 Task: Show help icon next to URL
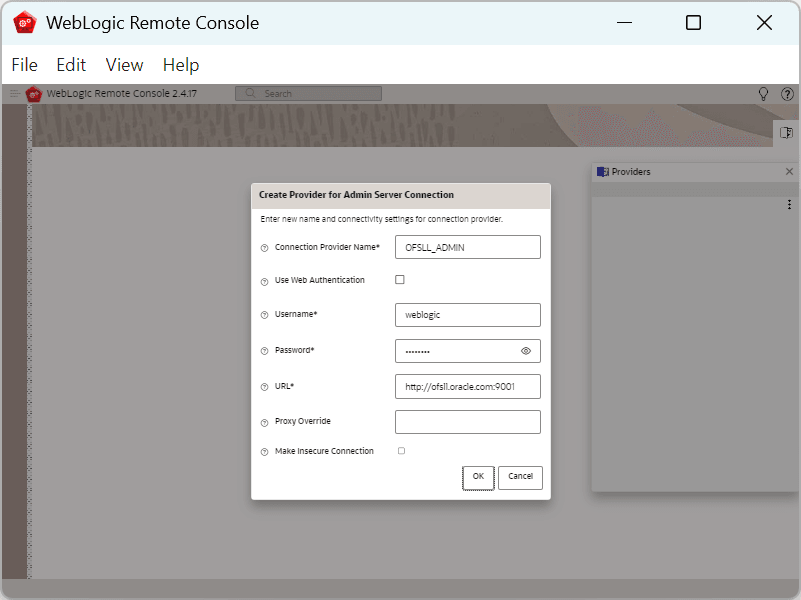(265, 387)
